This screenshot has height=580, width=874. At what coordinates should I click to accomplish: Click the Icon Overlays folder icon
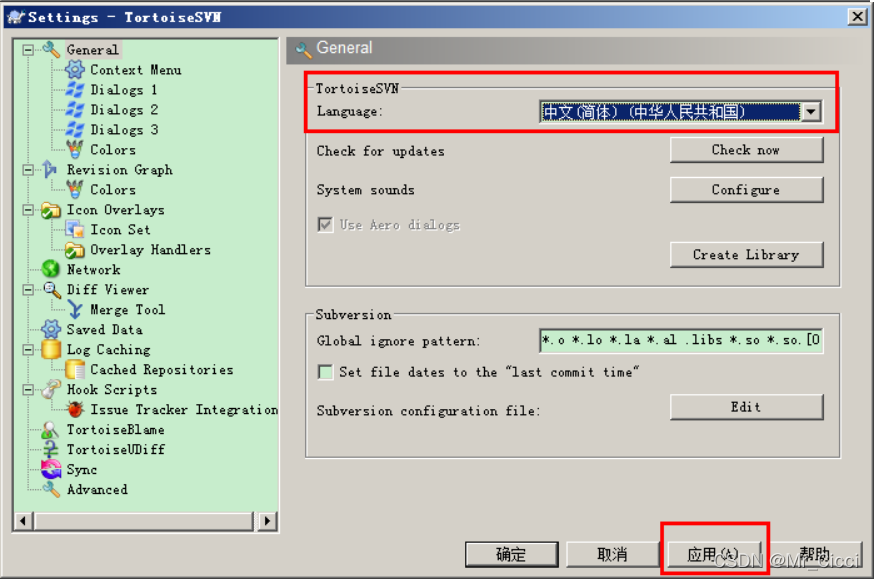pos(51,210)
